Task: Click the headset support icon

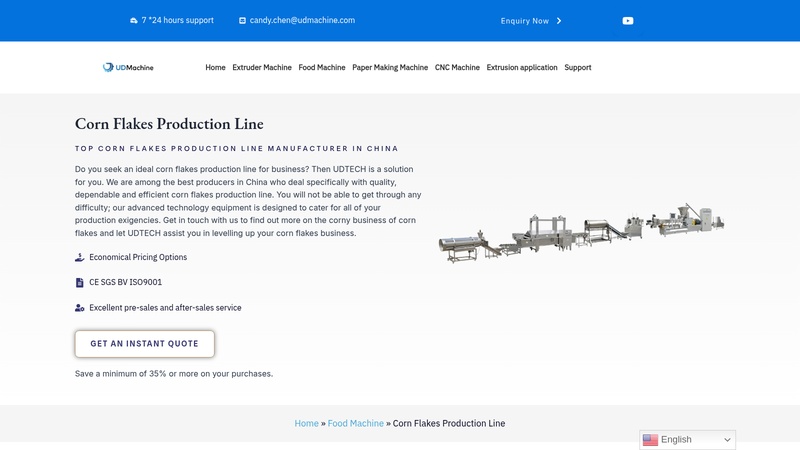Action: 134,20
